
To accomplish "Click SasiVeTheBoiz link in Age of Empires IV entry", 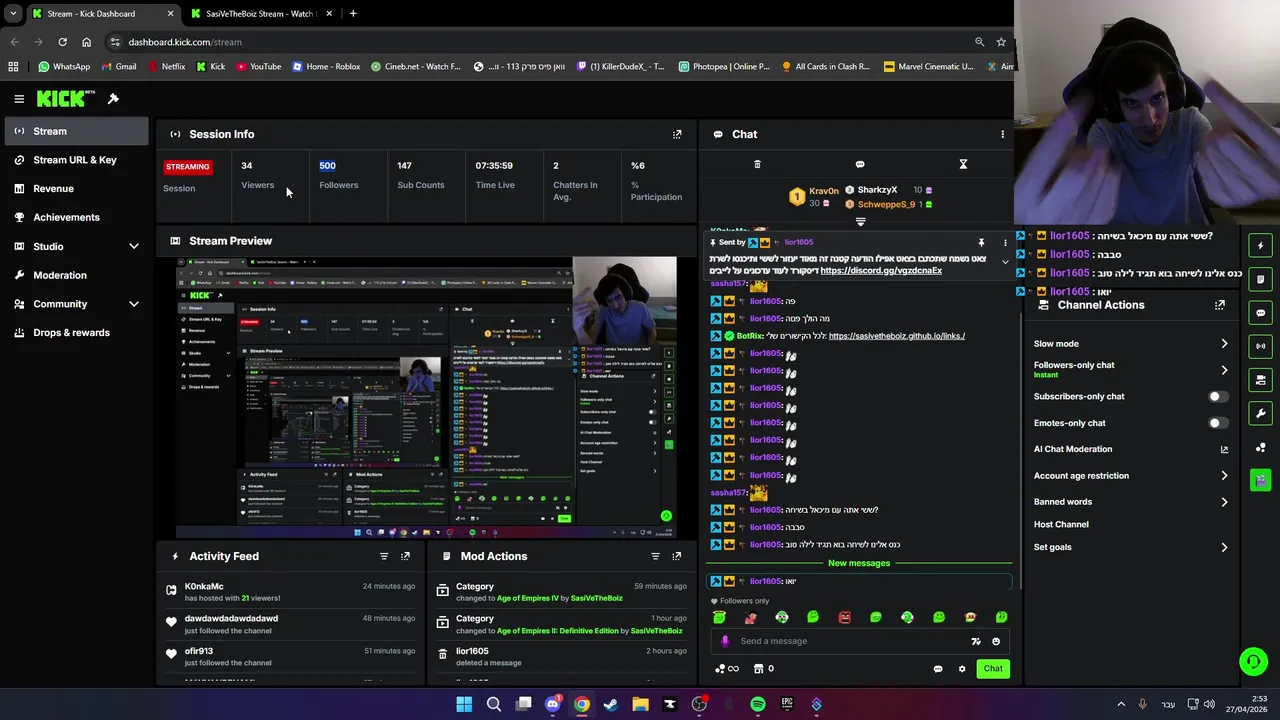I will [x=596, y=598].
